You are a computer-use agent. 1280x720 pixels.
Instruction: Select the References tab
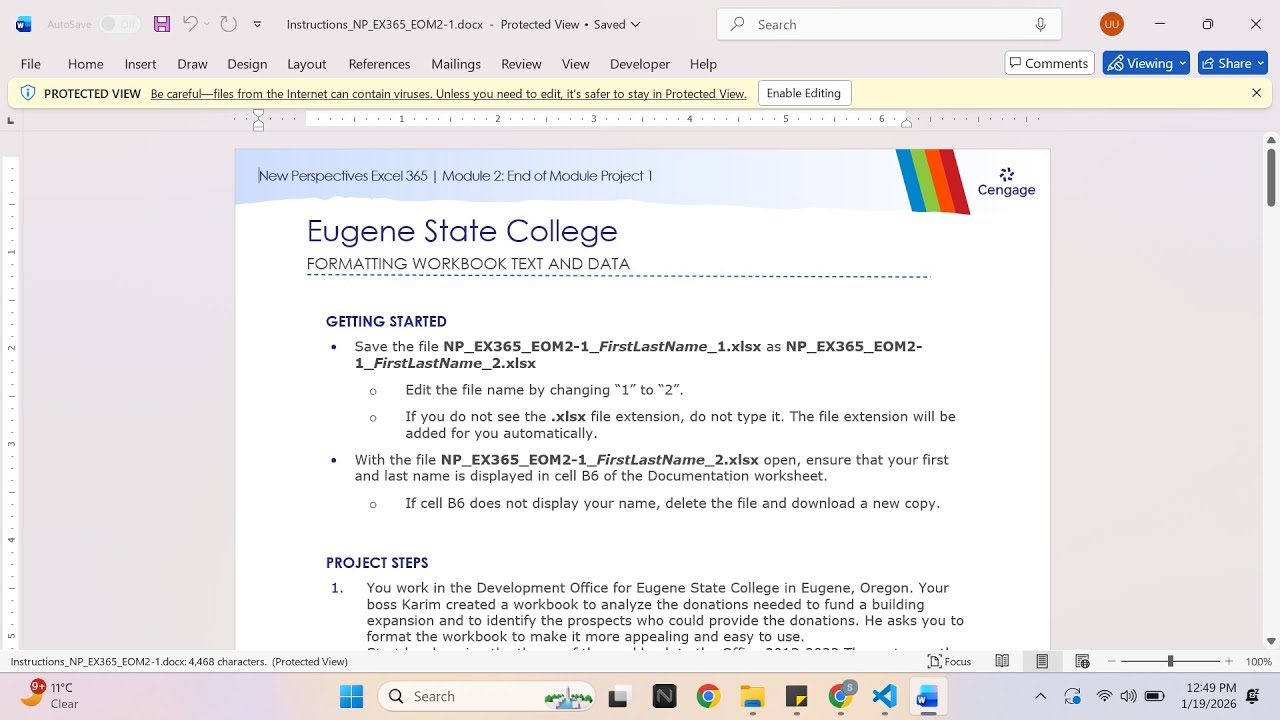[x=379, y=64]
